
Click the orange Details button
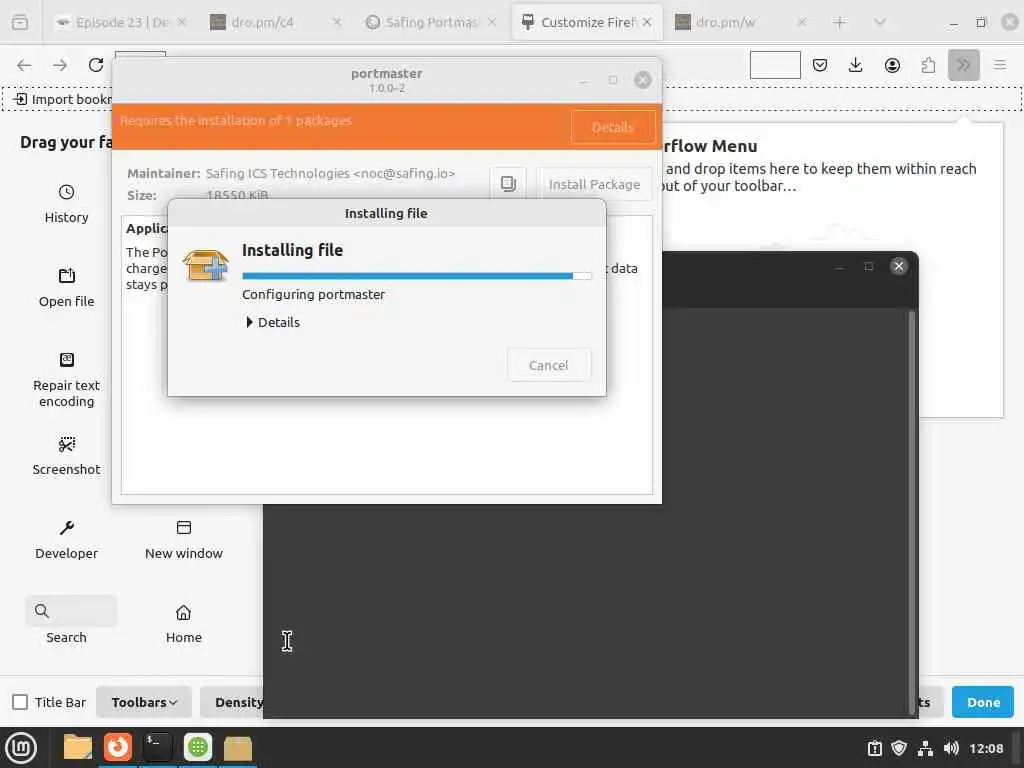click(x=613, y=127)
